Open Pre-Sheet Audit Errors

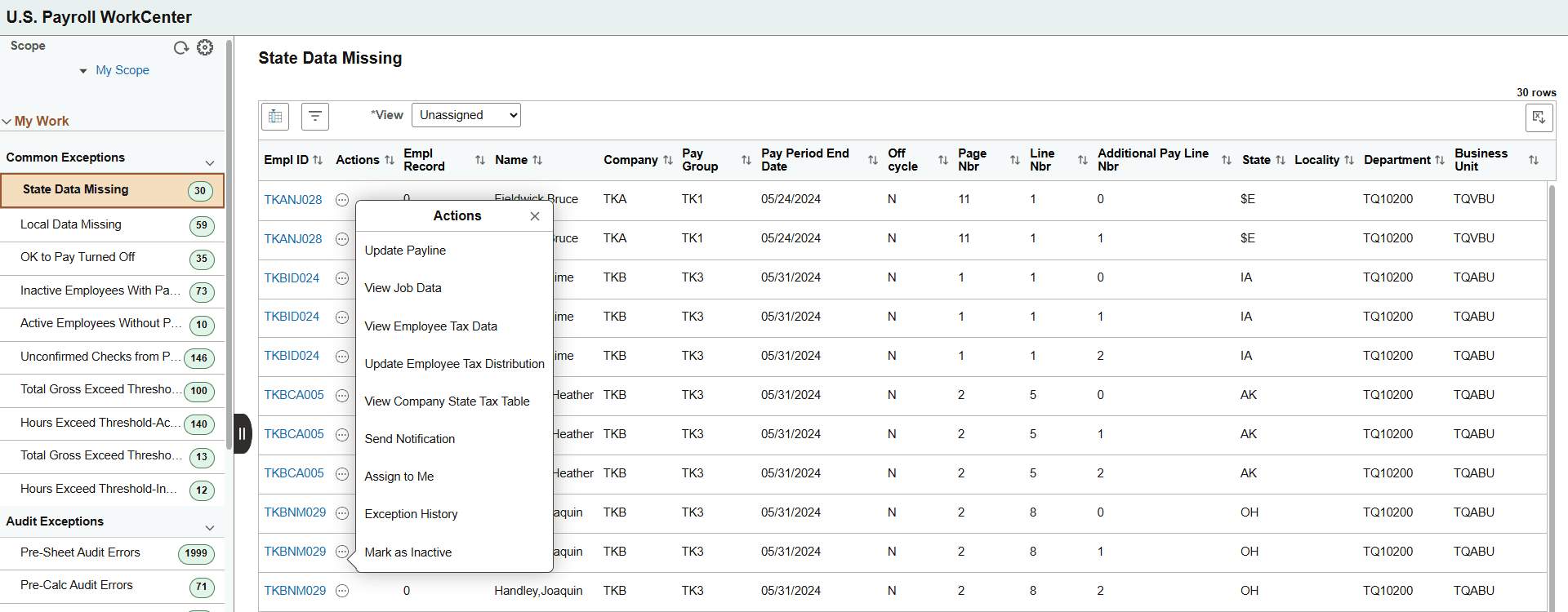112,553
